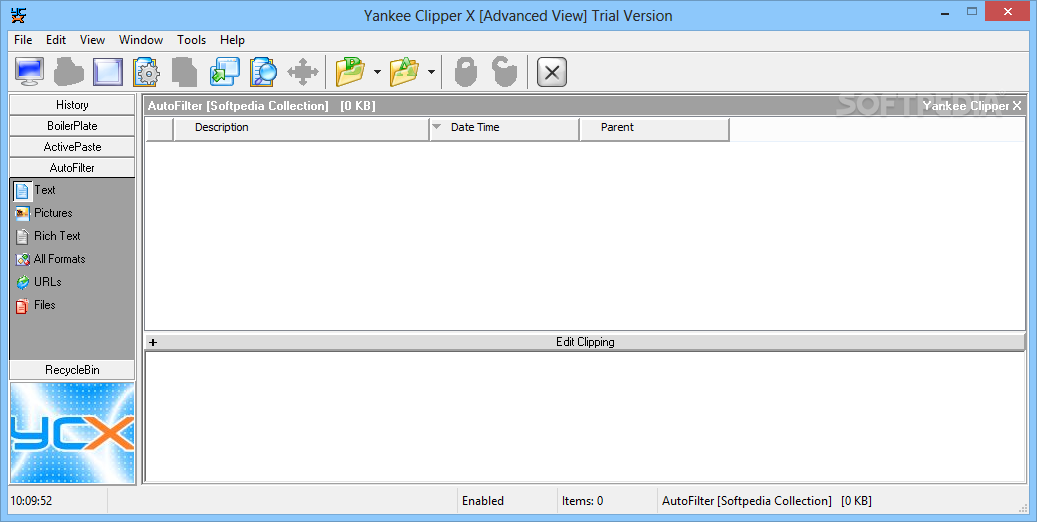Click the blue monitor toolbar icon

point(30,71)
